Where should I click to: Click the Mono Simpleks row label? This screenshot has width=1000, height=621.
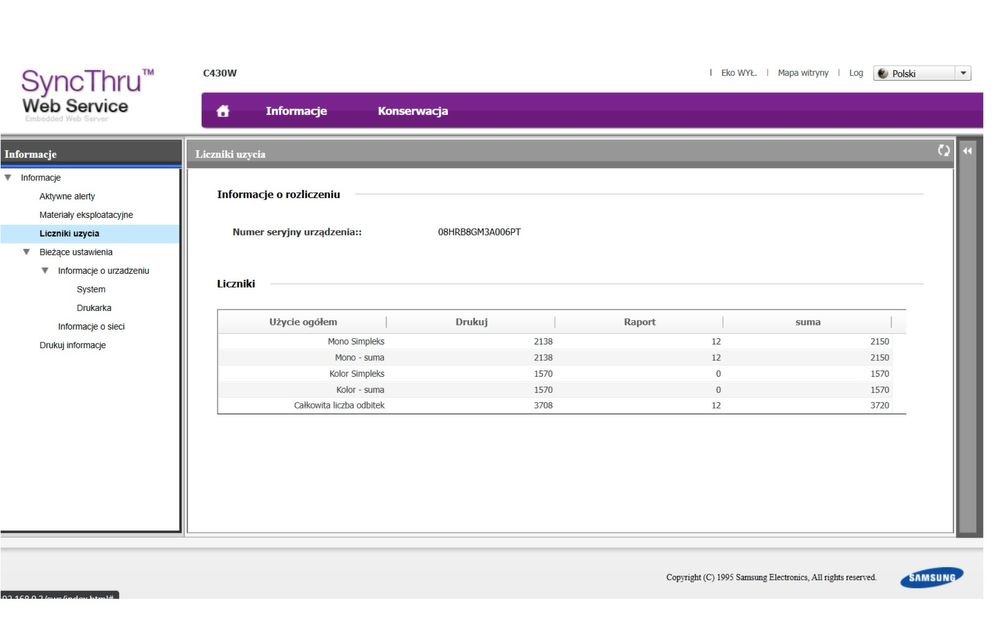[x=356, y=342]
